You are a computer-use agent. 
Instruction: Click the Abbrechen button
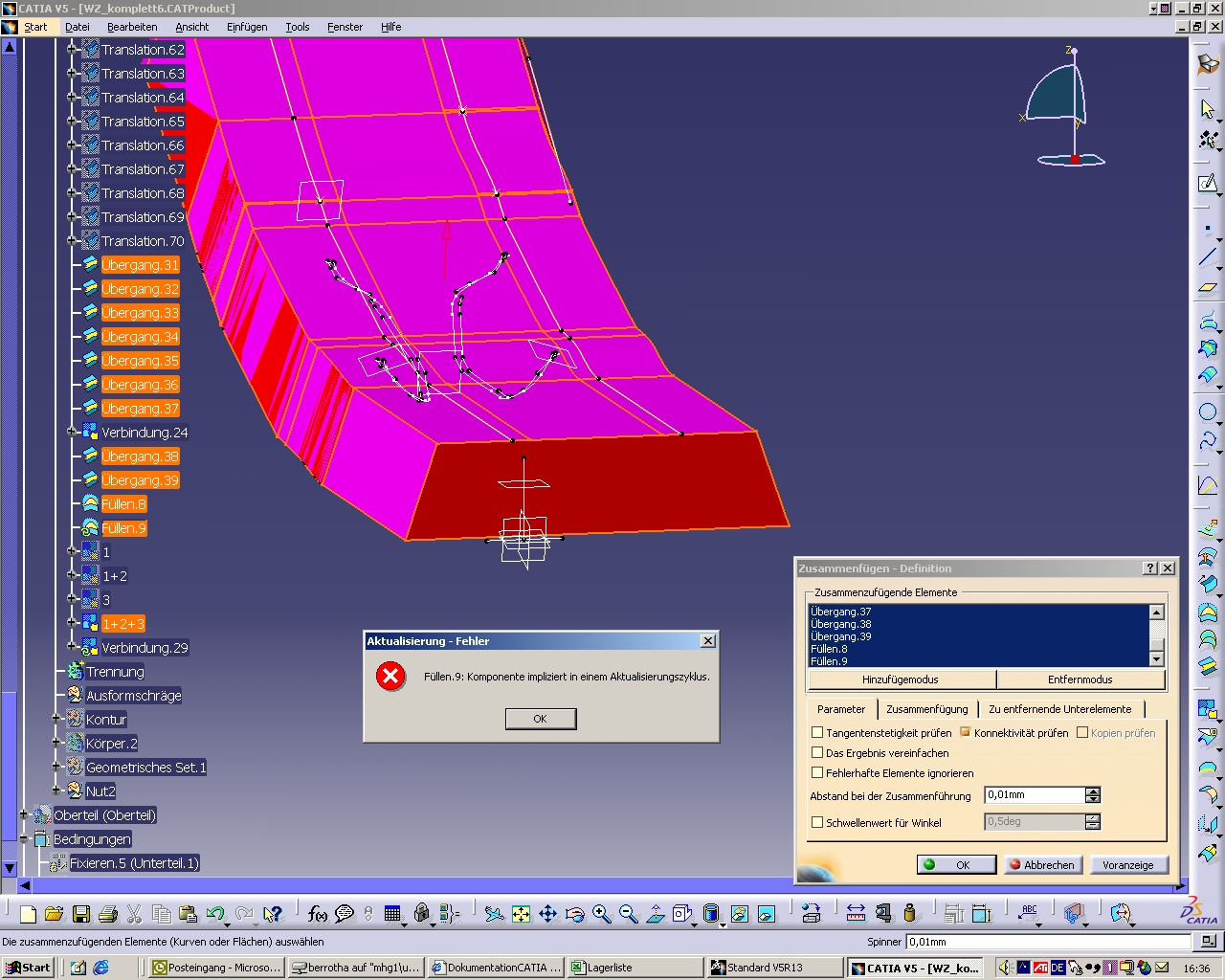(x=1041, y=864)
